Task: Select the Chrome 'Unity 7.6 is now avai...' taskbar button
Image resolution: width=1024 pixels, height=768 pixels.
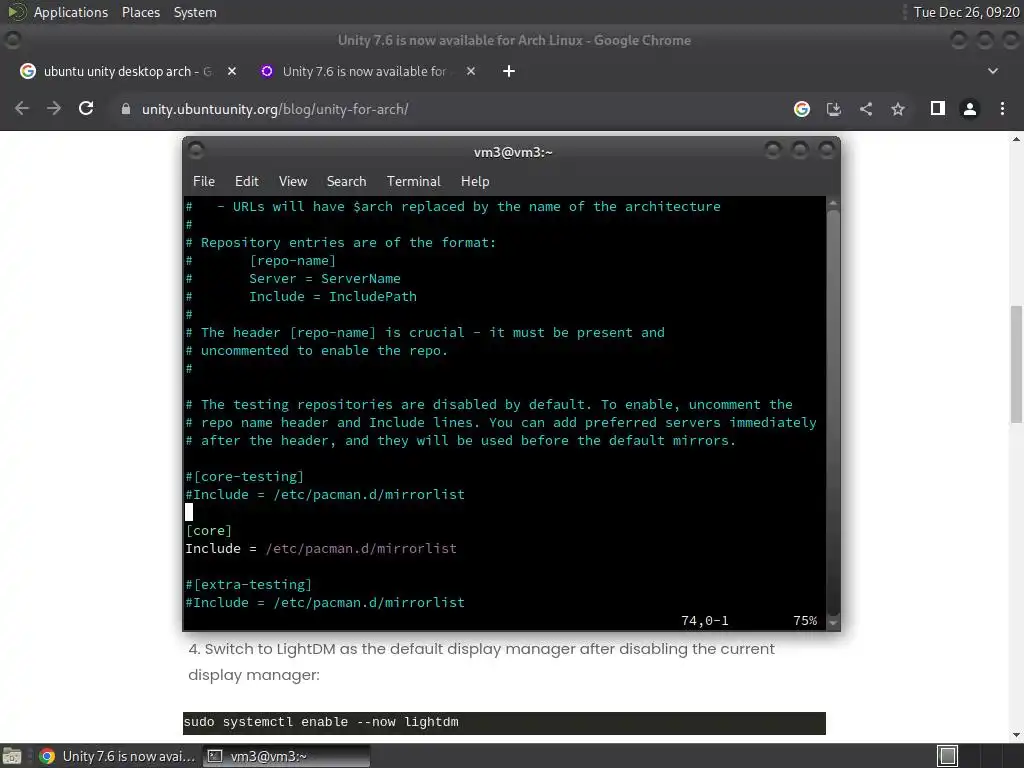Action: [118, 756]
